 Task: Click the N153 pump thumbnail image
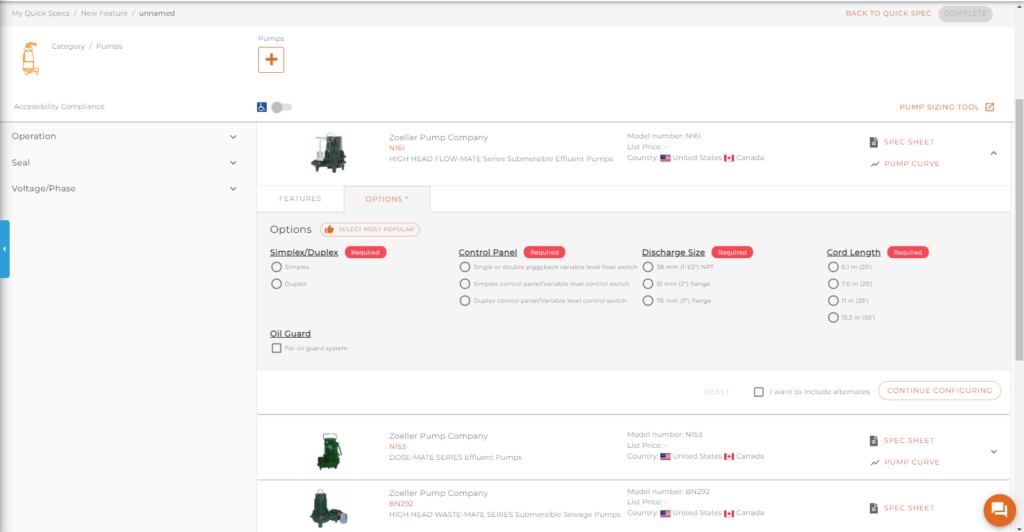pyautogui.click(x=330, y=451)
